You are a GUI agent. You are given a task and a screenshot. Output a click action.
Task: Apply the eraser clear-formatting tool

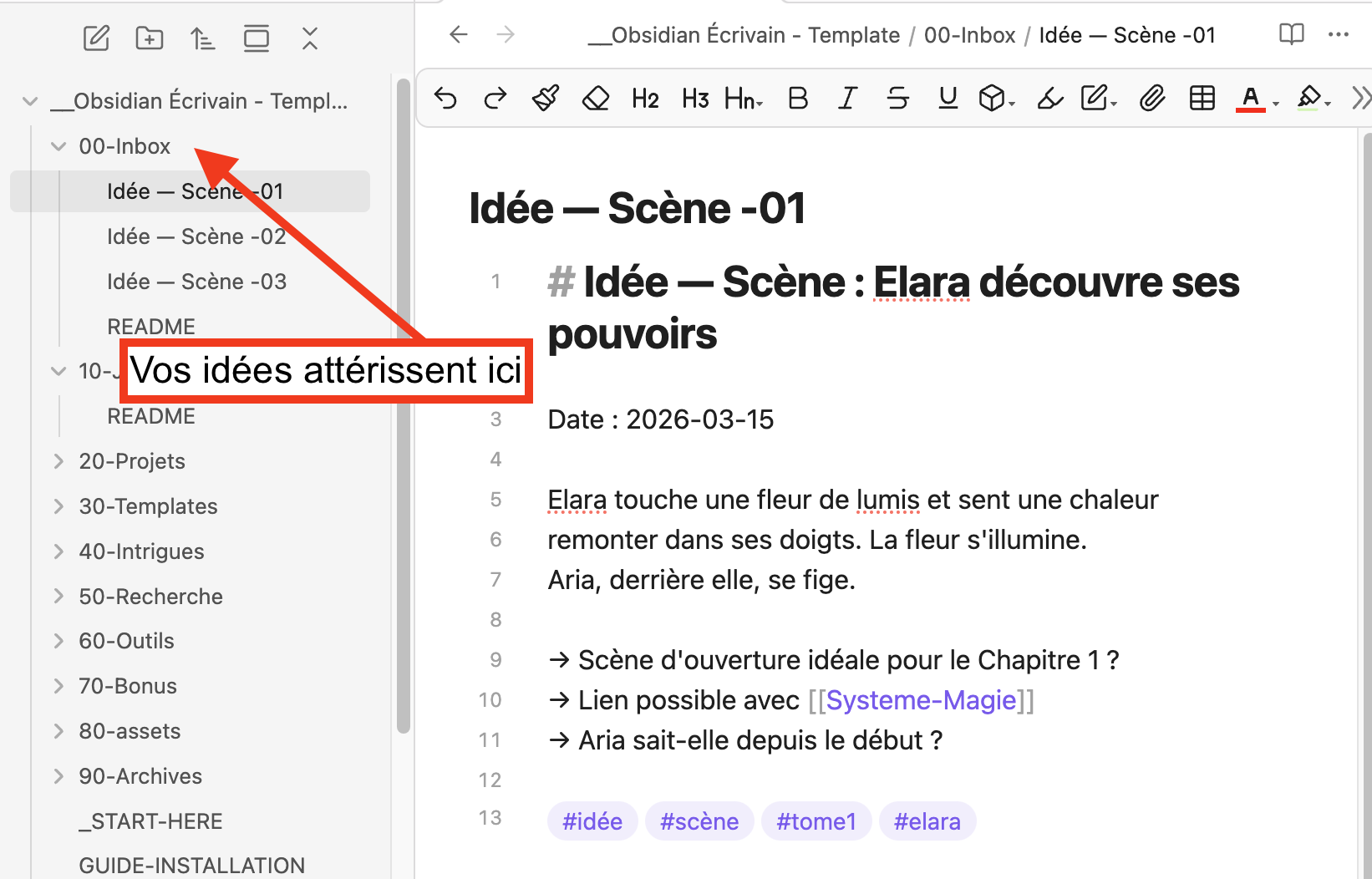(x=596, y=99)
